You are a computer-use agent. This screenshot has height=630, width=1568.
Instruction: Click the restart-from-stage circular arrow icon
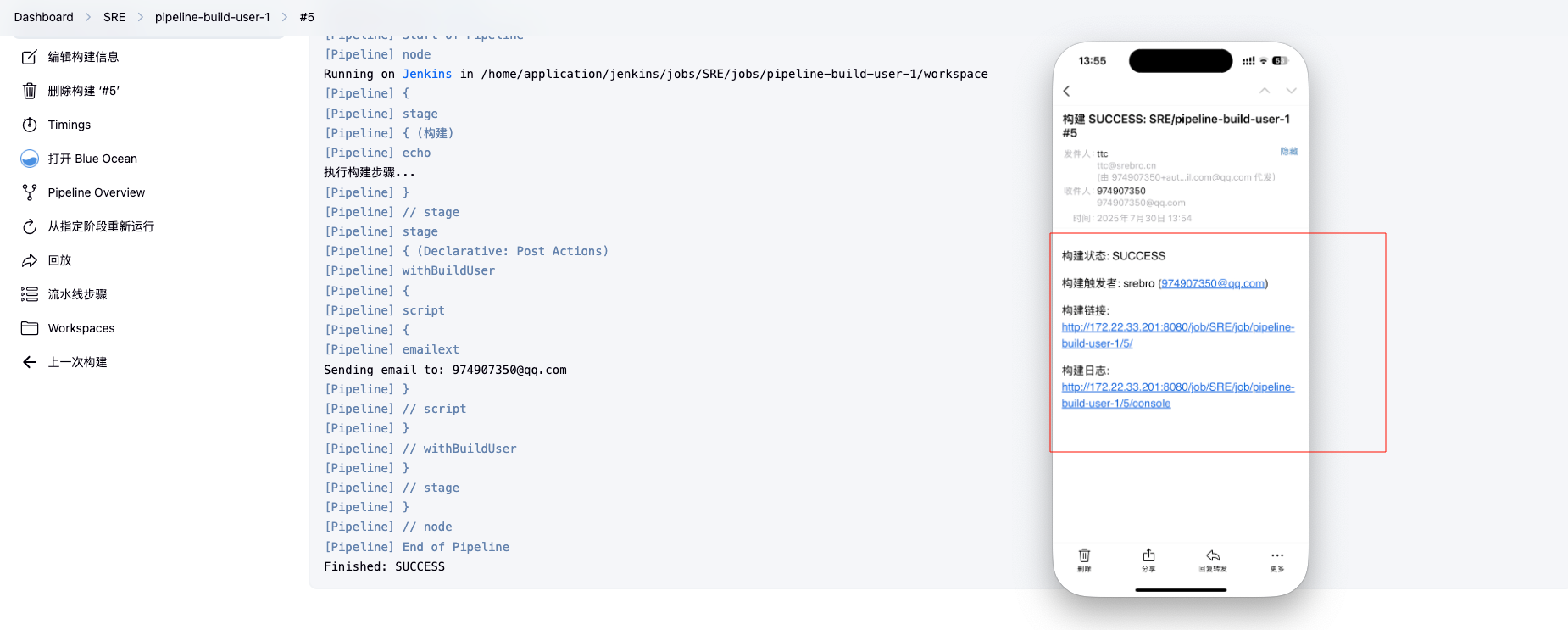[x=30, y=226]
